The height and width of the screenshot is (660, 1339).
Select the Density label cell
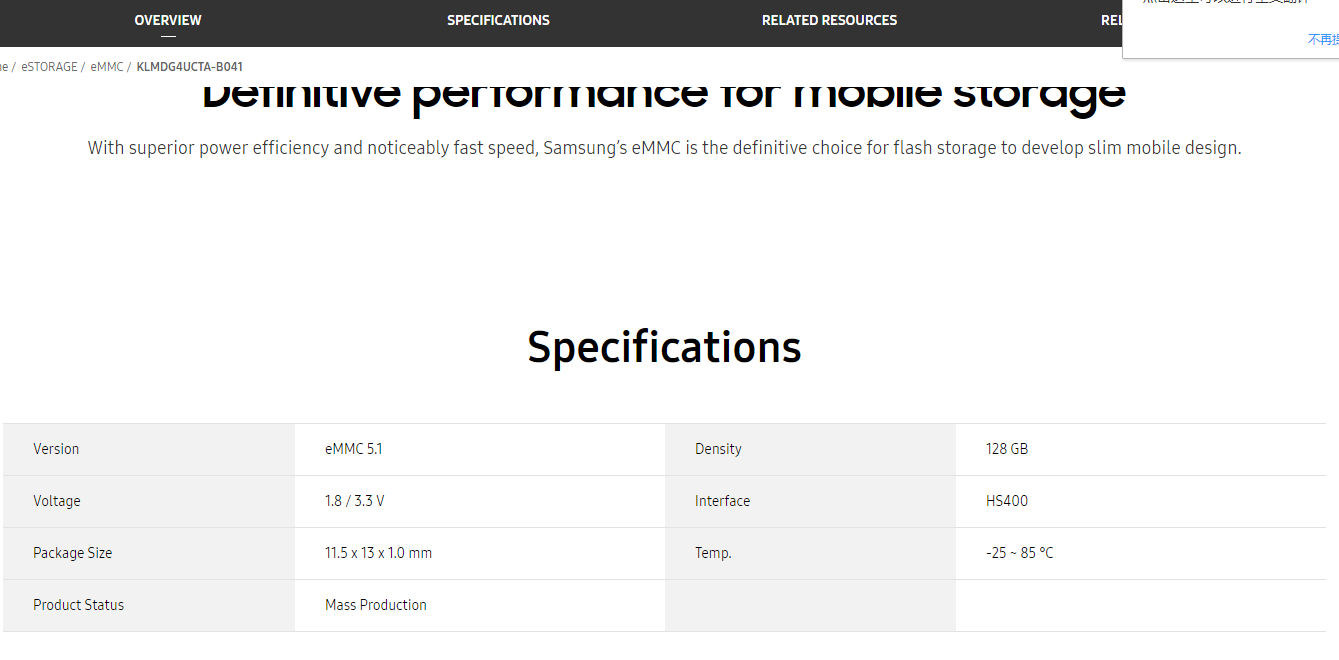pos(810,449)
